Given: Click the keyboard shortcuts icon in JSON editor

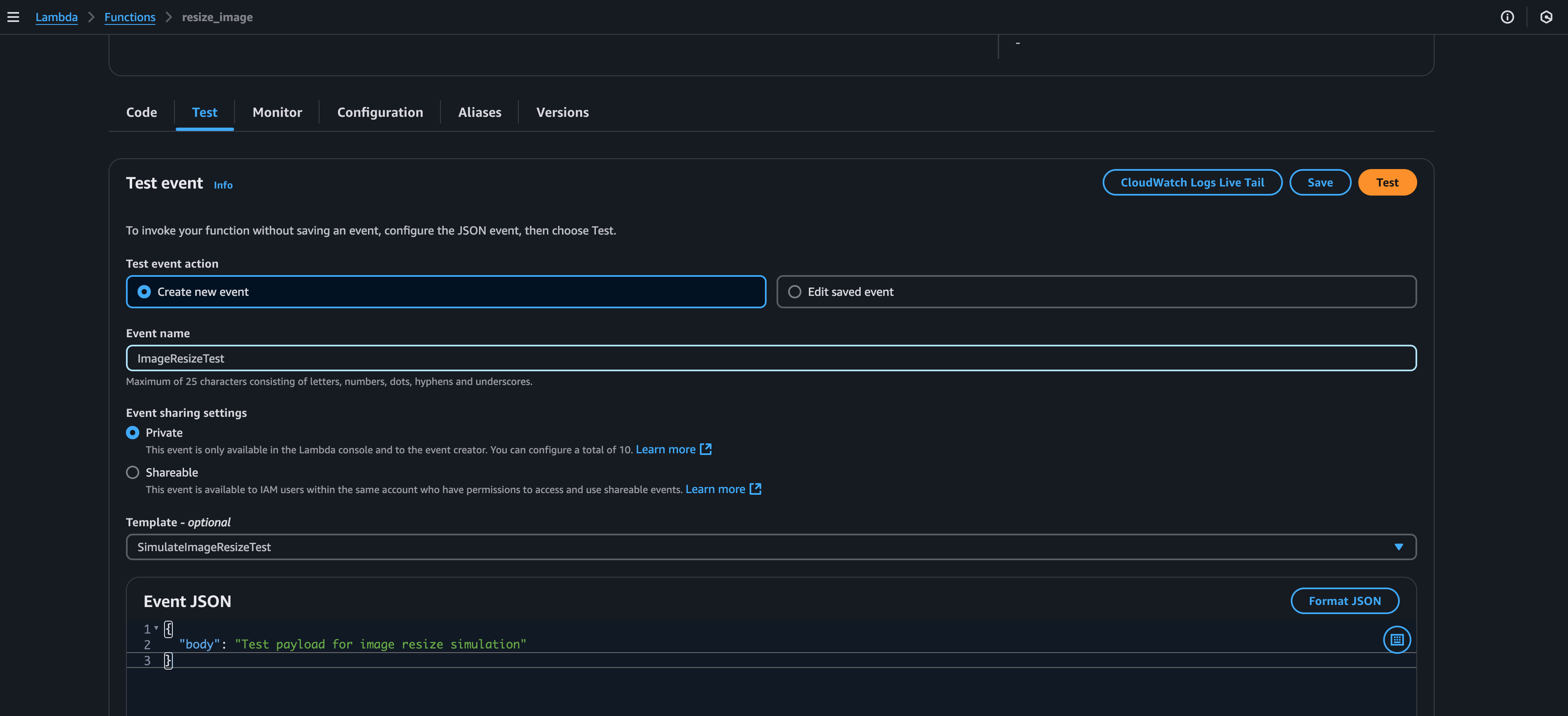Looking at the screenshot, I should coord(1397,639).
